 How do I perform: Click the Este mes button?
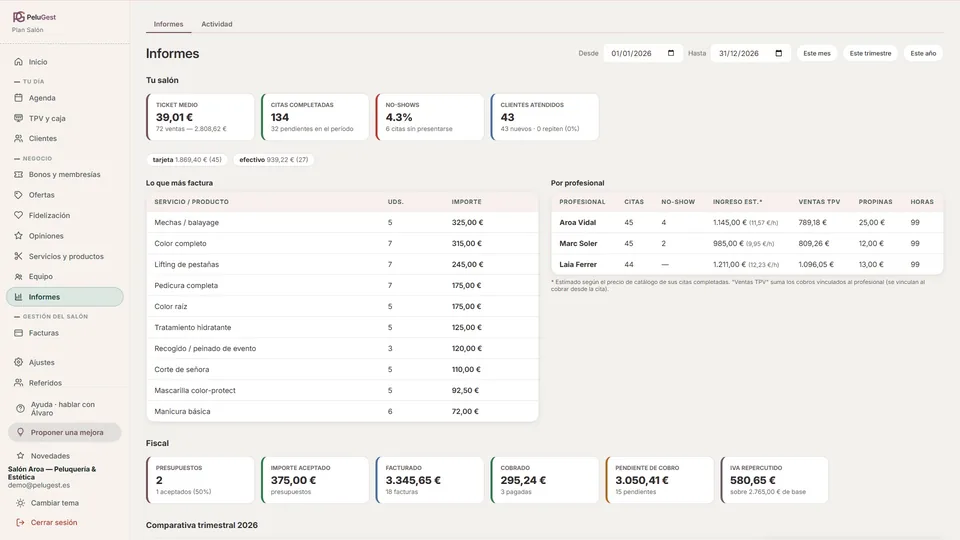coord(817,53)
